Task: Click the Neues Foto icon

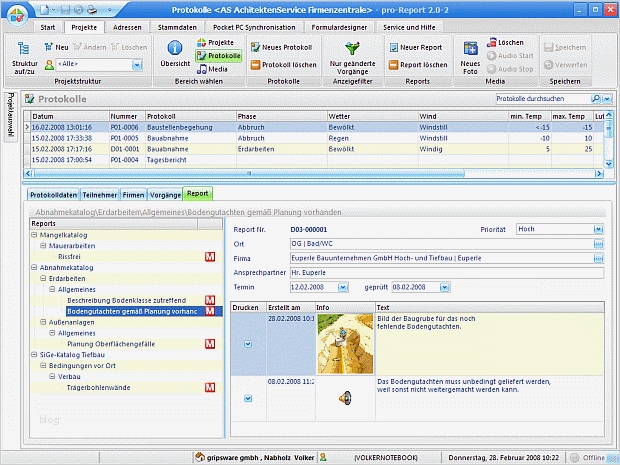Action: click(469, 49)
